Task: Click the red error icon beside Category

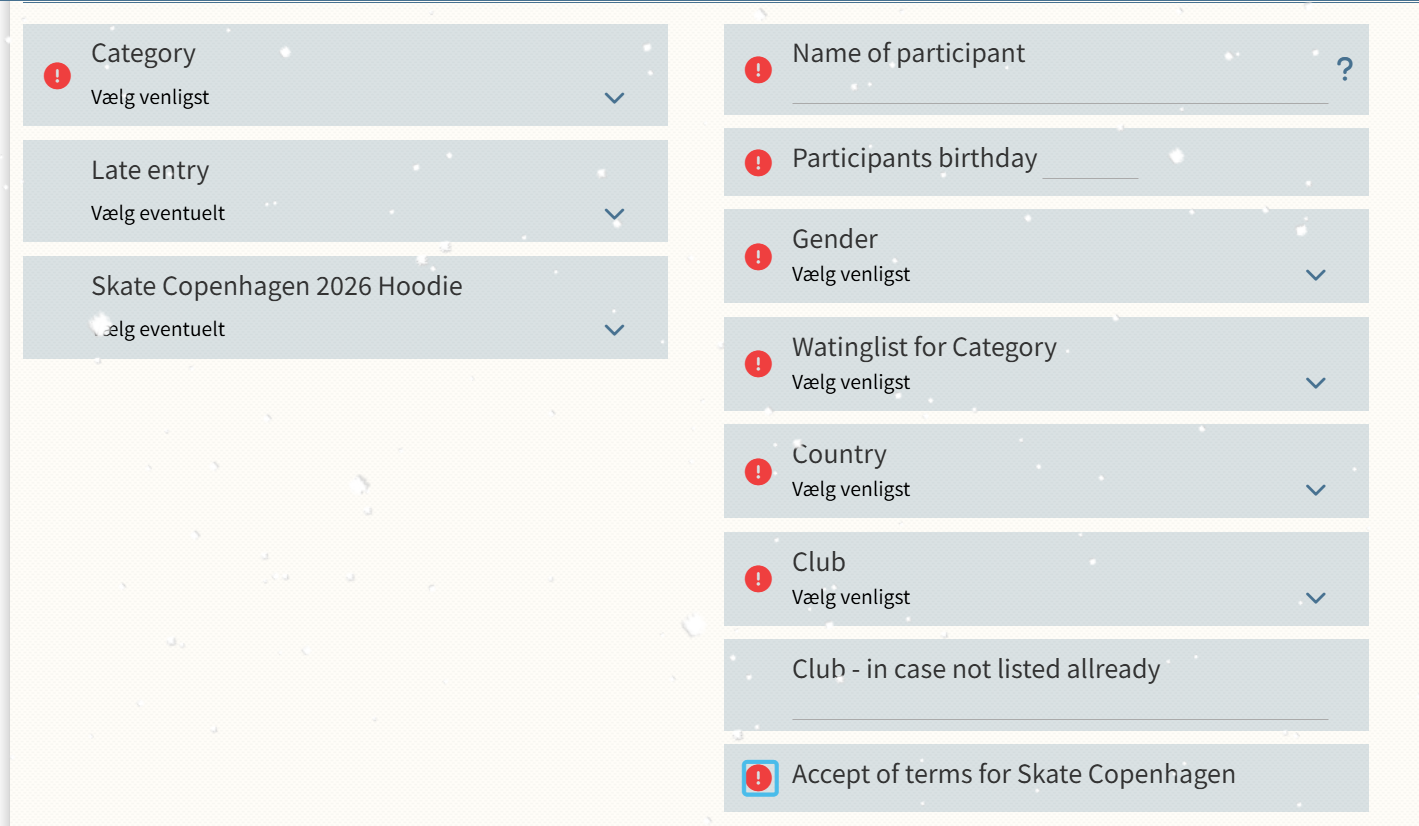Action: click(57, 75)
